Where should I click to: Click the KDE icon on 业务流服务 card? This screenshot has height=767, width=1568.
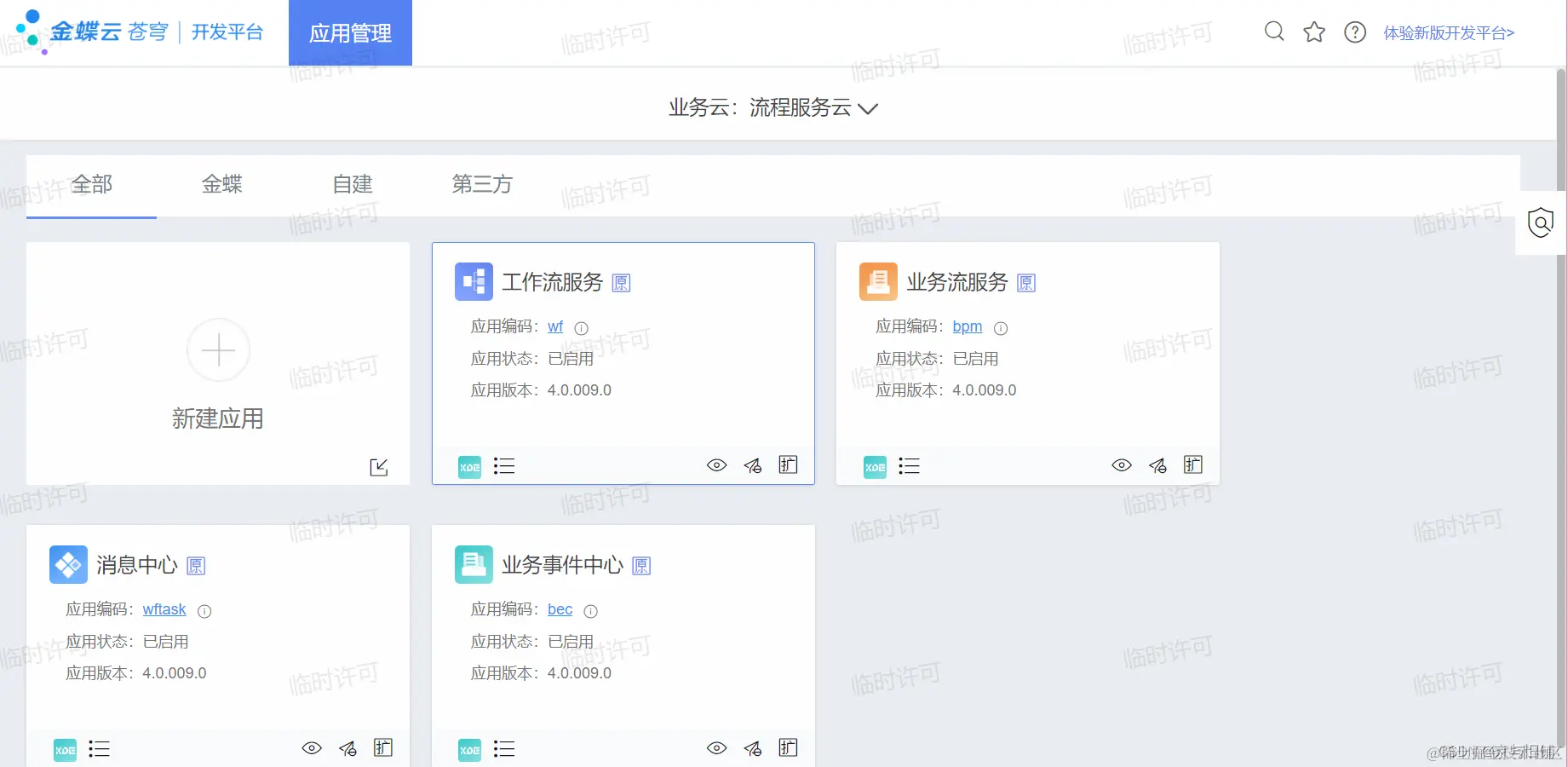[x=875, y=466]
